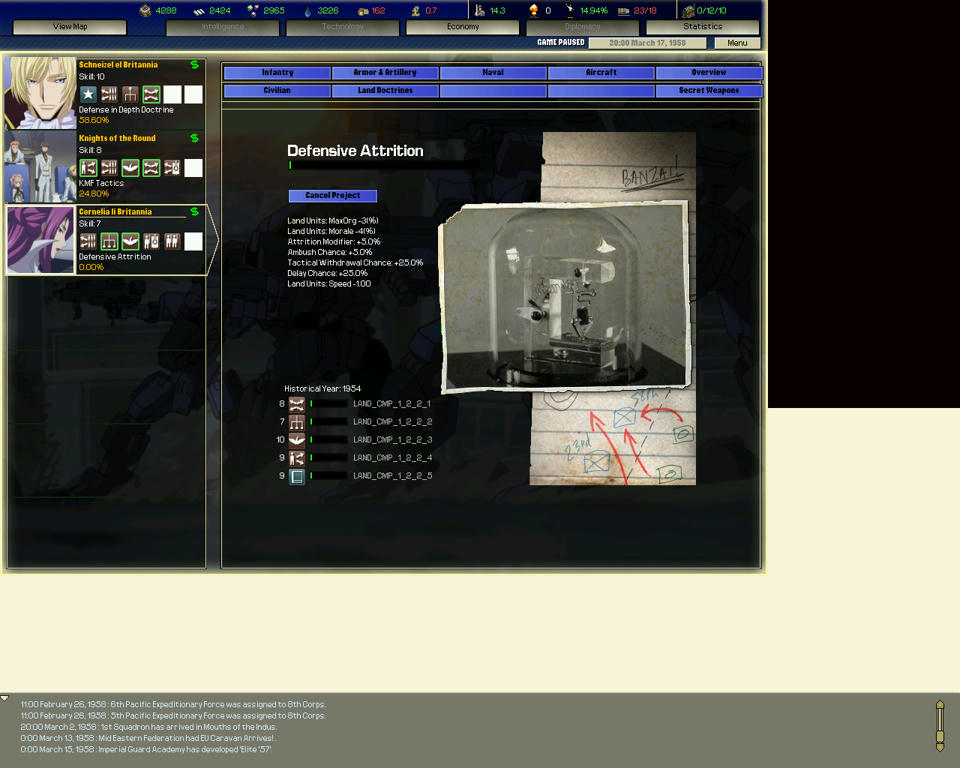Collapse the message log with the triangle

(5, 698)
